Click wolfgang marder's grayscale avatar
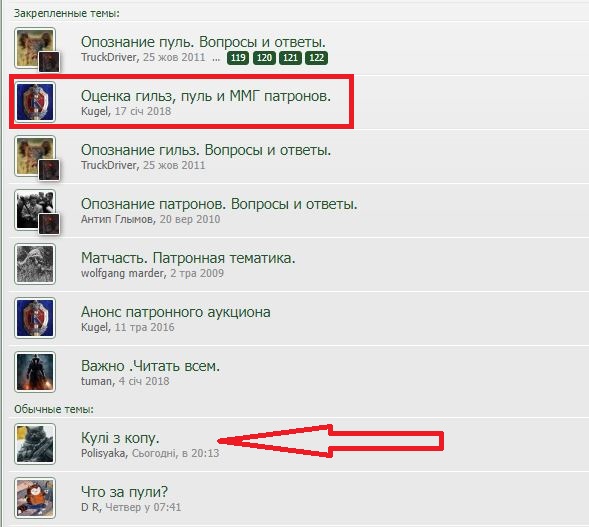 pos(35,264)
